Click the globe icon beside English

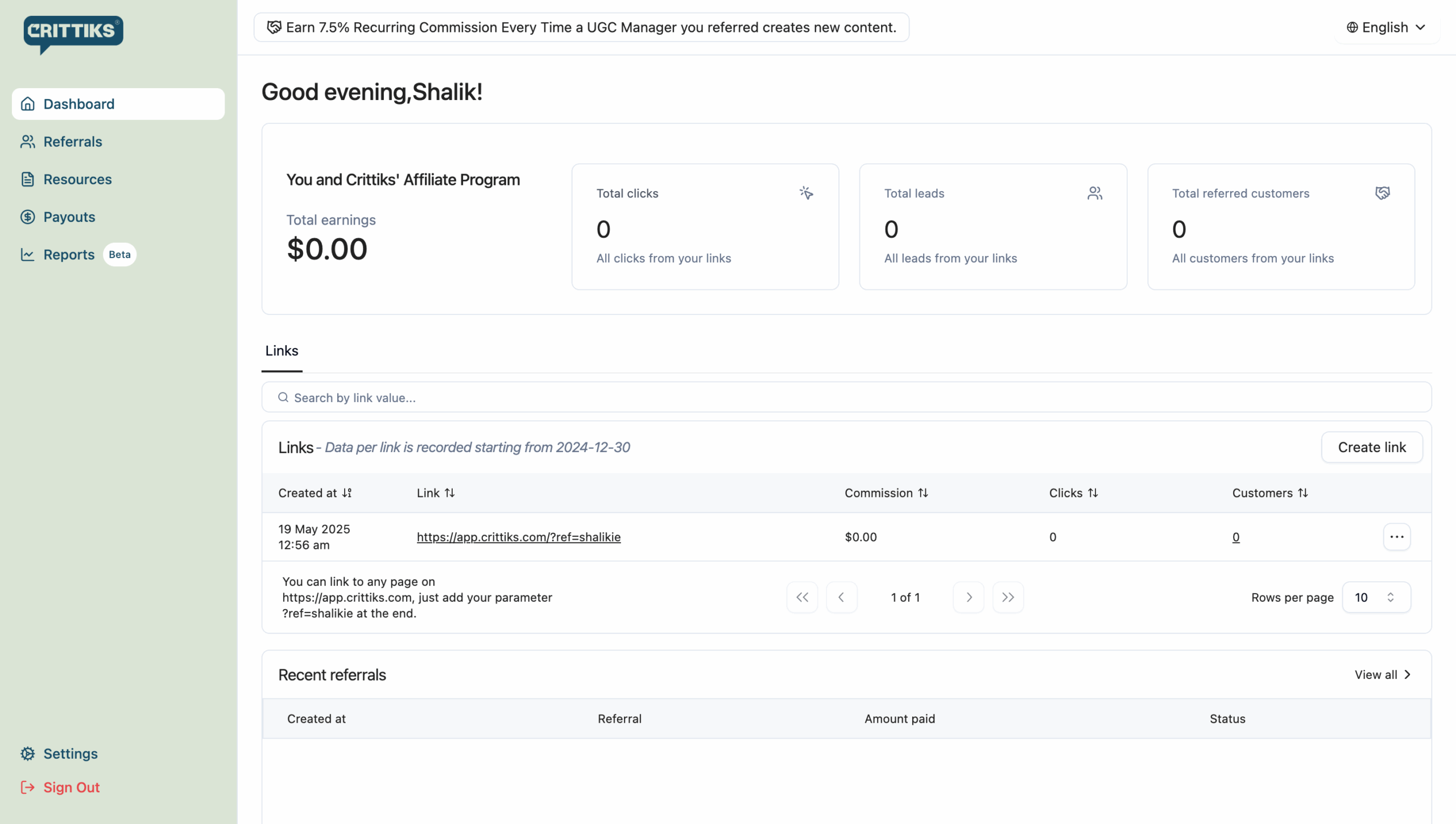[1352, 27]
